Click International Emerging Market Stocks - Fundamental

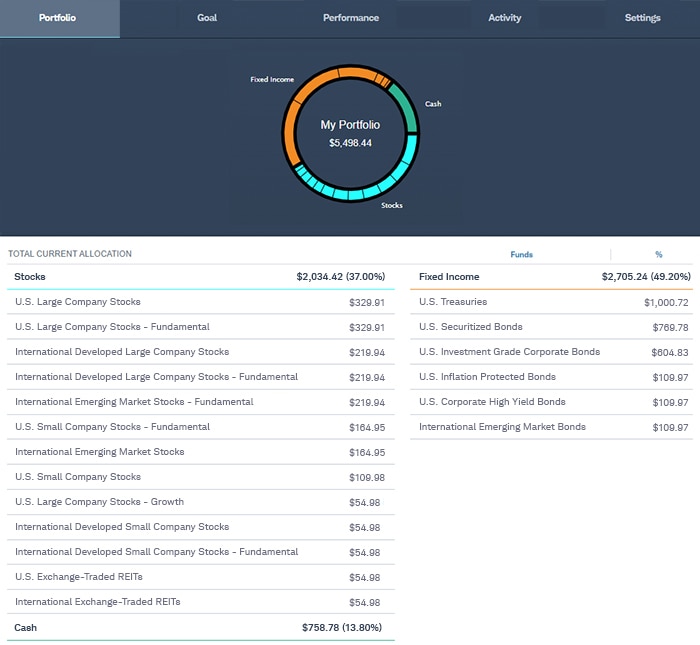[x=200, y=402]
